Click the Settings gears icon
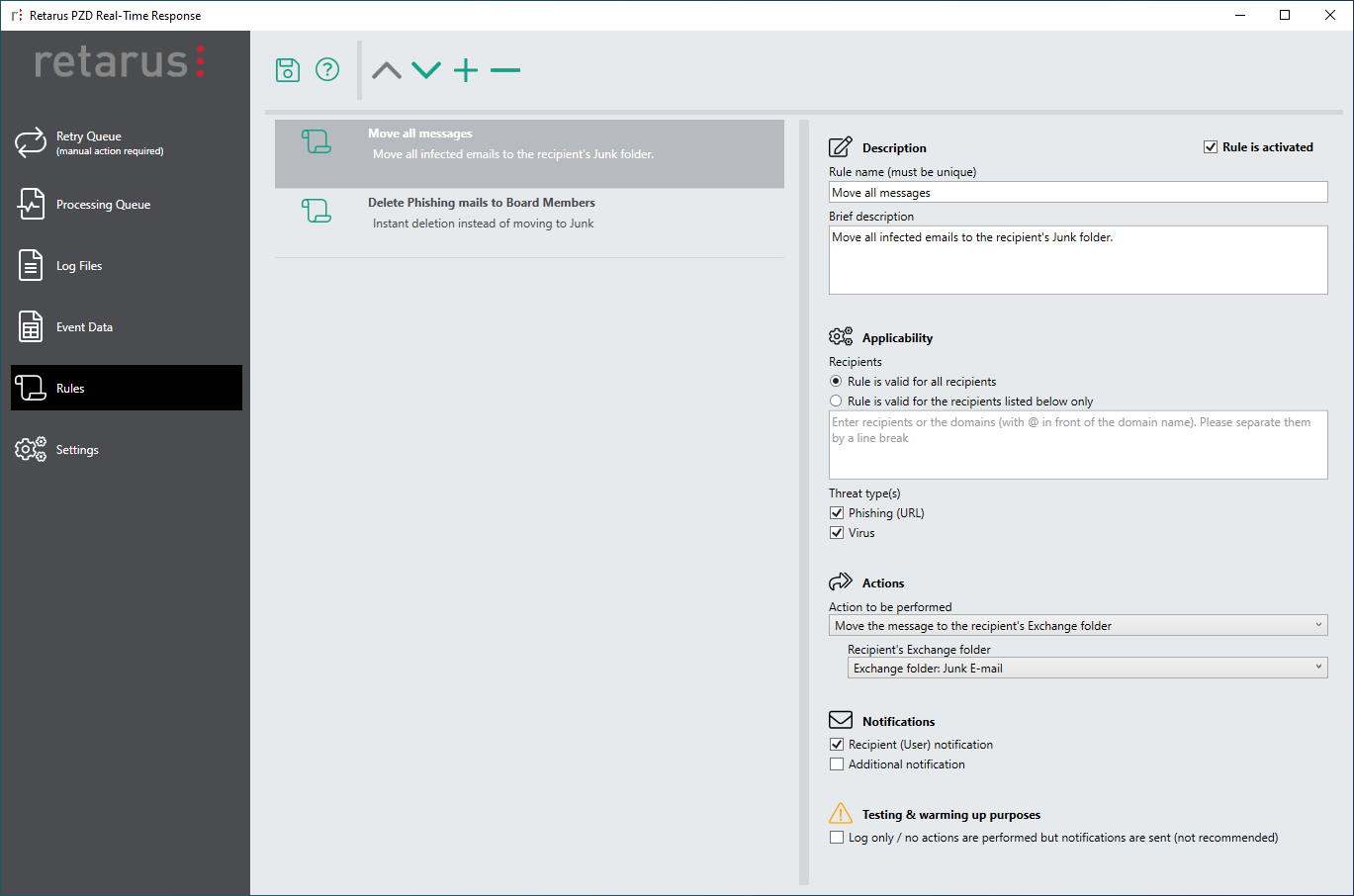 (31, 449)
